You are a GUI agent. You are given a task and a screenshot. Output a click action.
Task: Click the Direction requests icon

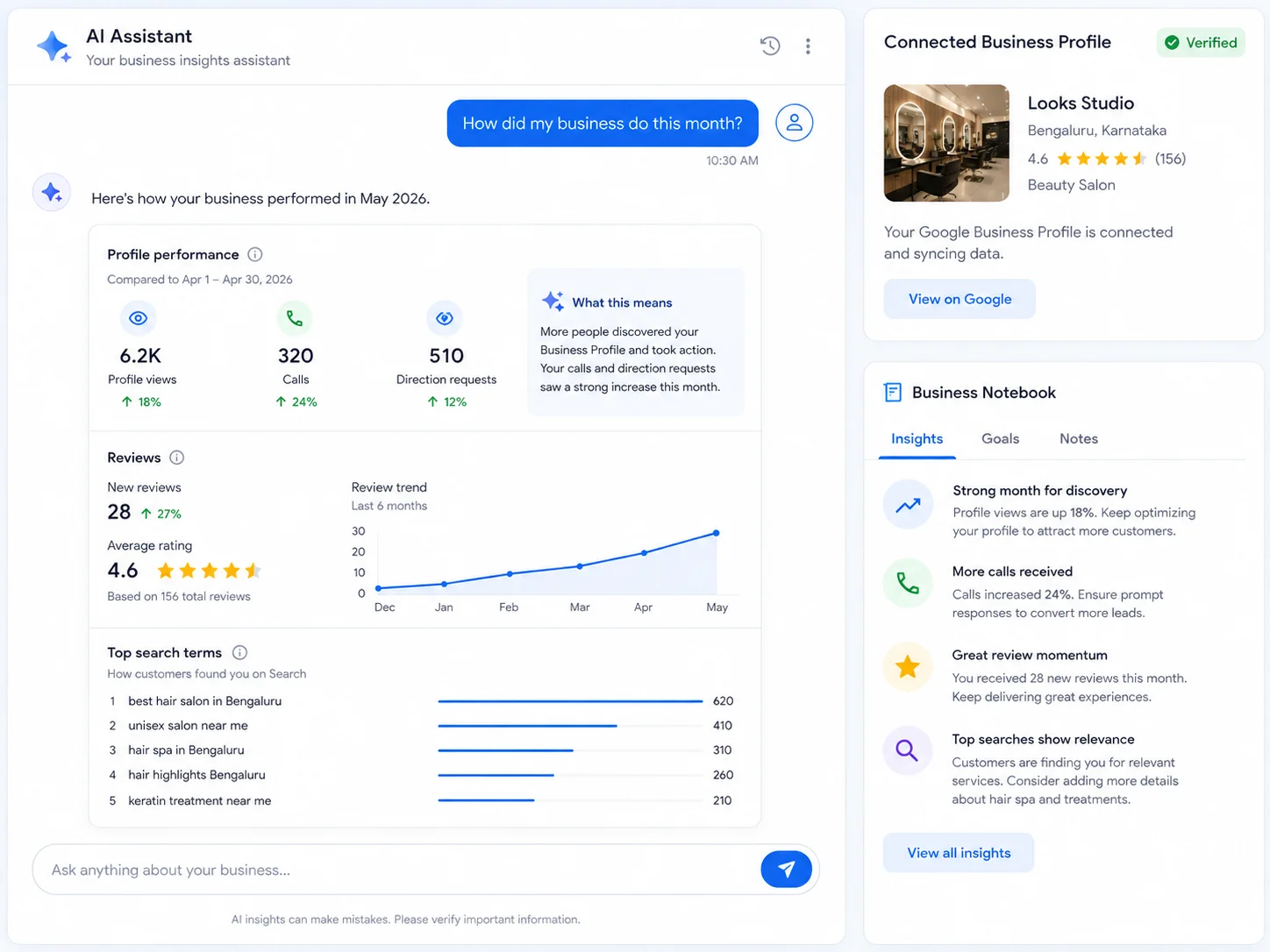coord(445,318)
